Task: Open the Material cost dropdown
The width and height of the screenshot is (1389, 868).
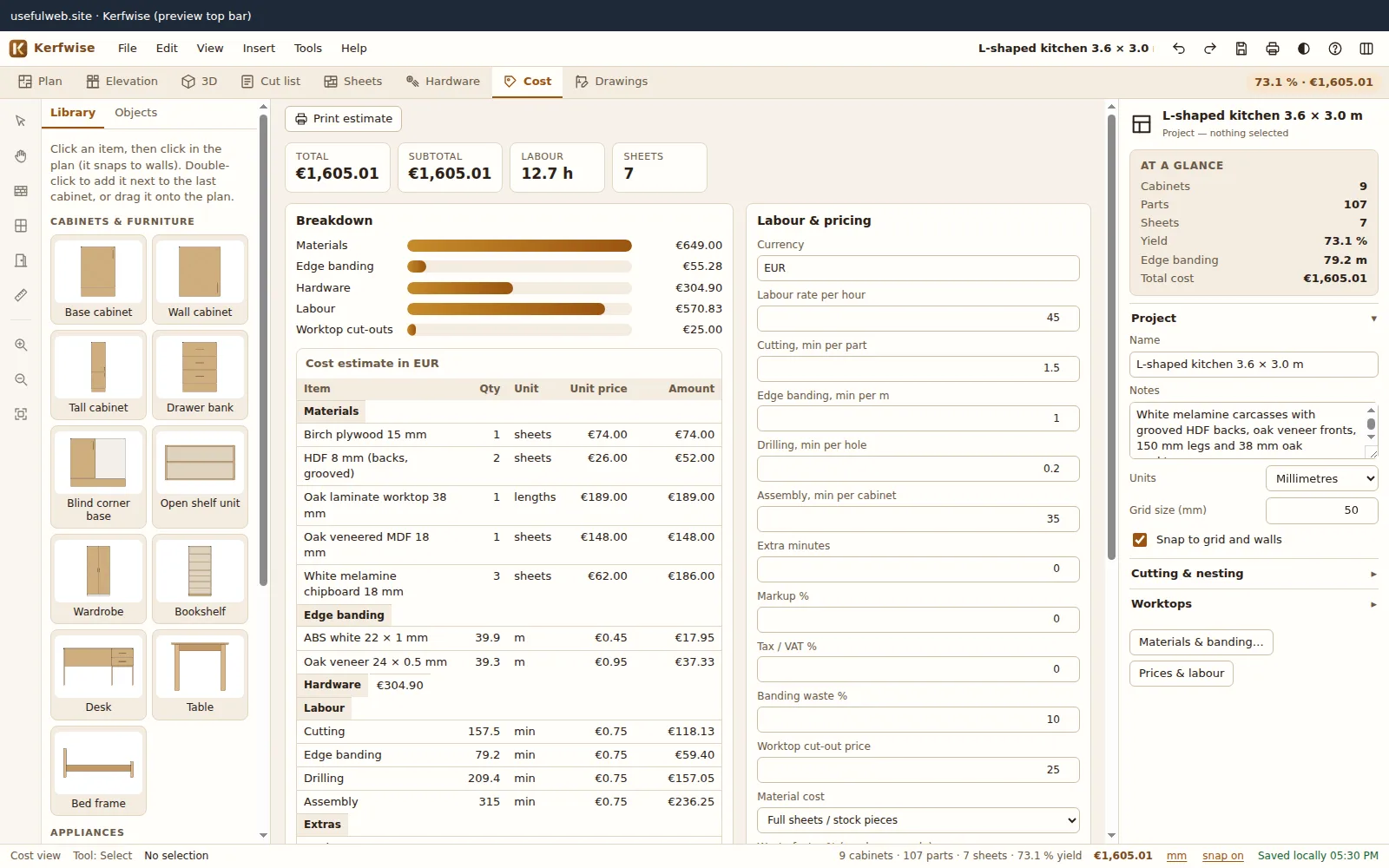Action: click(x=918, y=820)
